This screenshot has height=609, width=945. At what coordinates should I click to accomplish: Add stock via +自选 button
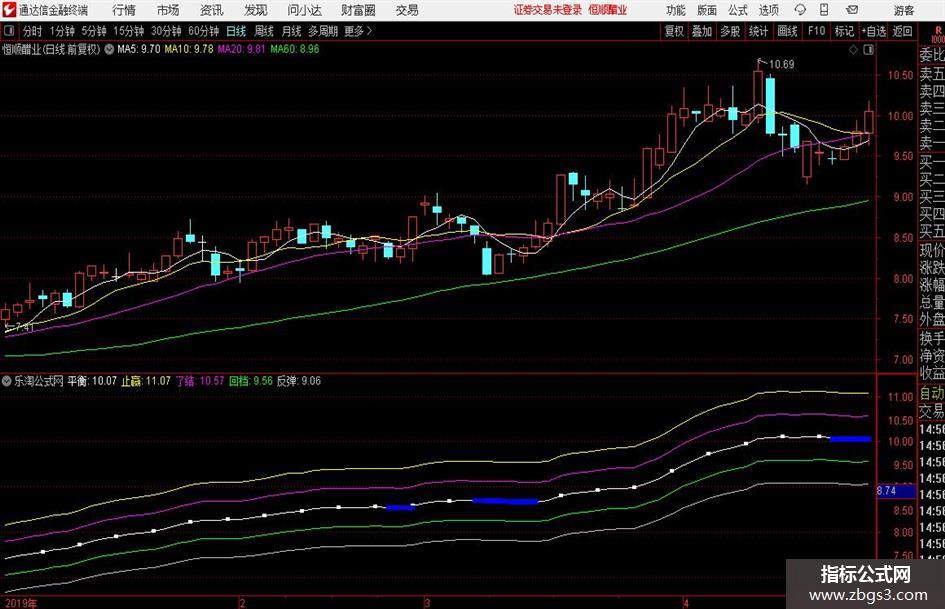point(874,31)
